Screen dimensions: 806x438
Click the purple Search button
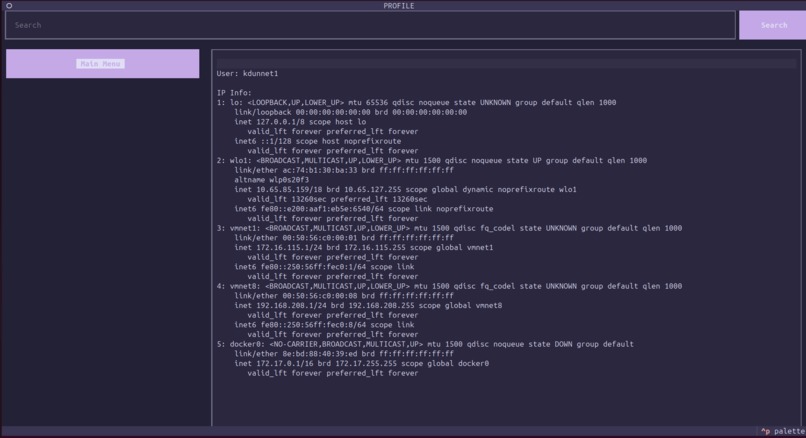pyautogui.click(x=773, y=25)
